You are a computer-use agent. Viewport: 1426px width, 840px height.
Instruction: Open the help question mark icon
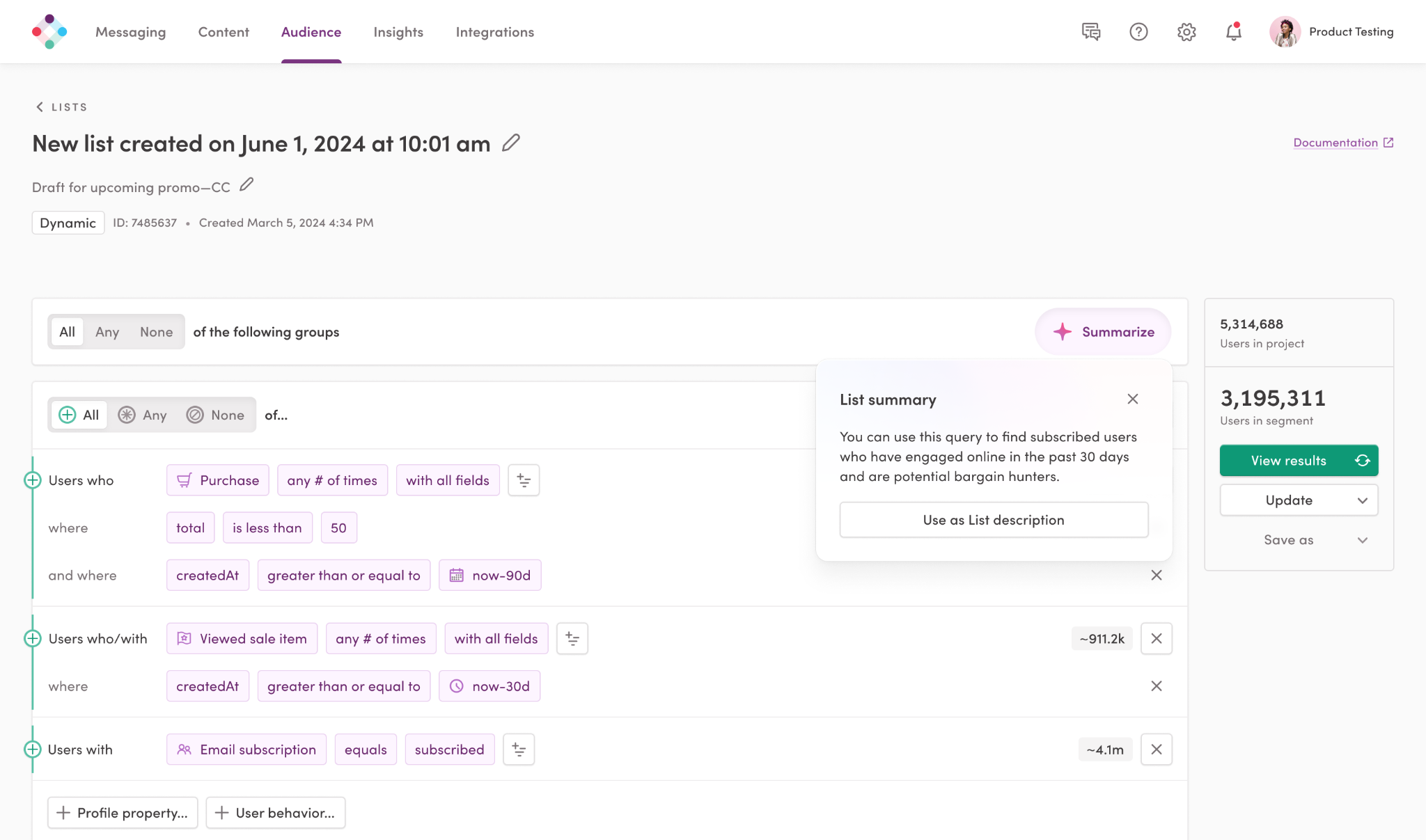tap(1138, 31)
